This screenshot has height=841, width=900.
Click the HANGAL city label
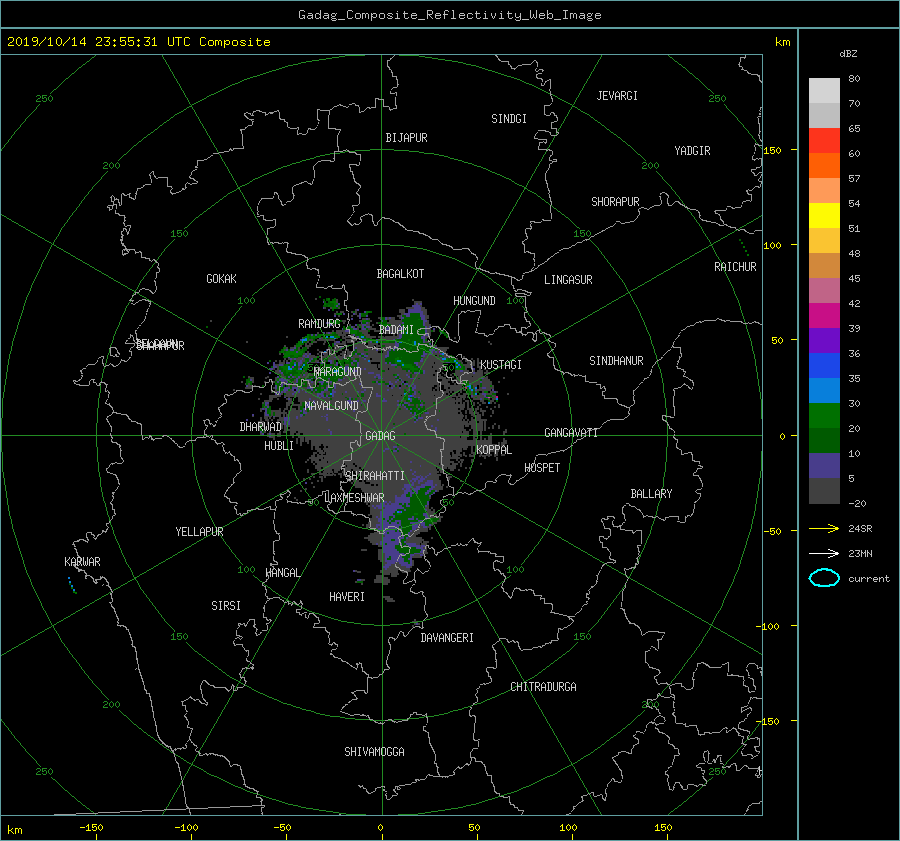(x=282, y=573)
